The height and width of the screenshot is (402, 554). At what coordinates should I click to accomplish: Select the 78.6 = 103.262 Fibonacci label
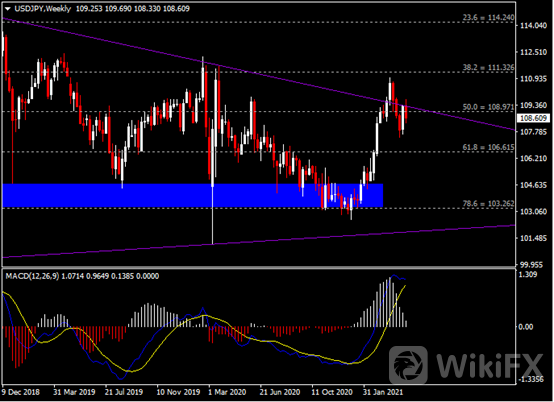click(x=488, y=203)
